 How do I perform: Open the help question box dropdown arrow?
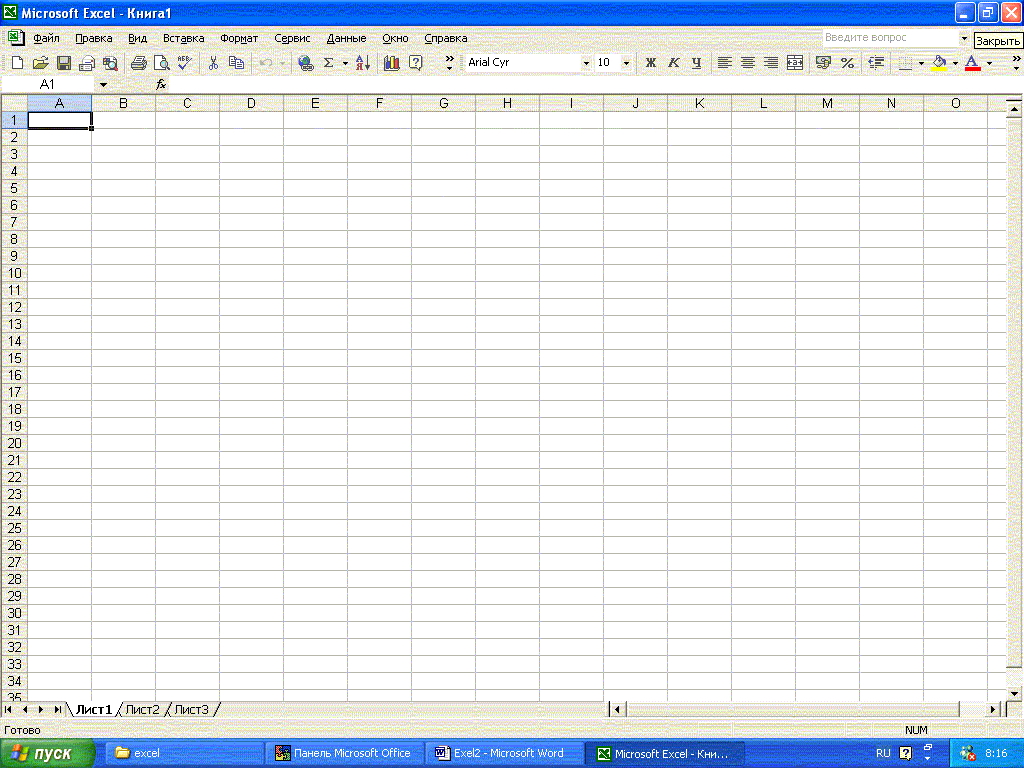pyautogui.click(x=964, y=38)
